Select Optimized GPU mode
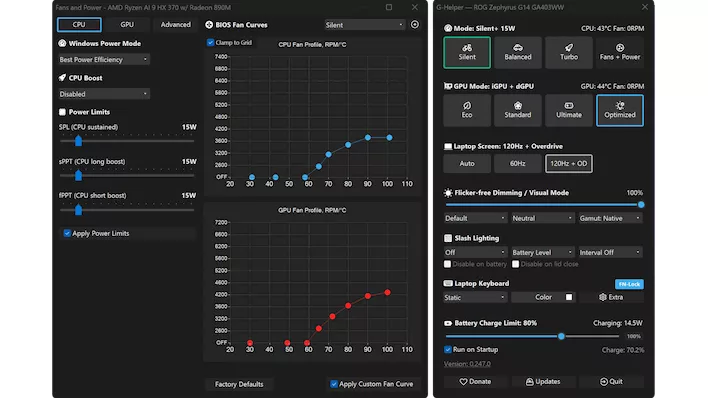This screenshot has width=708, height=398. [x=620, y=110]
